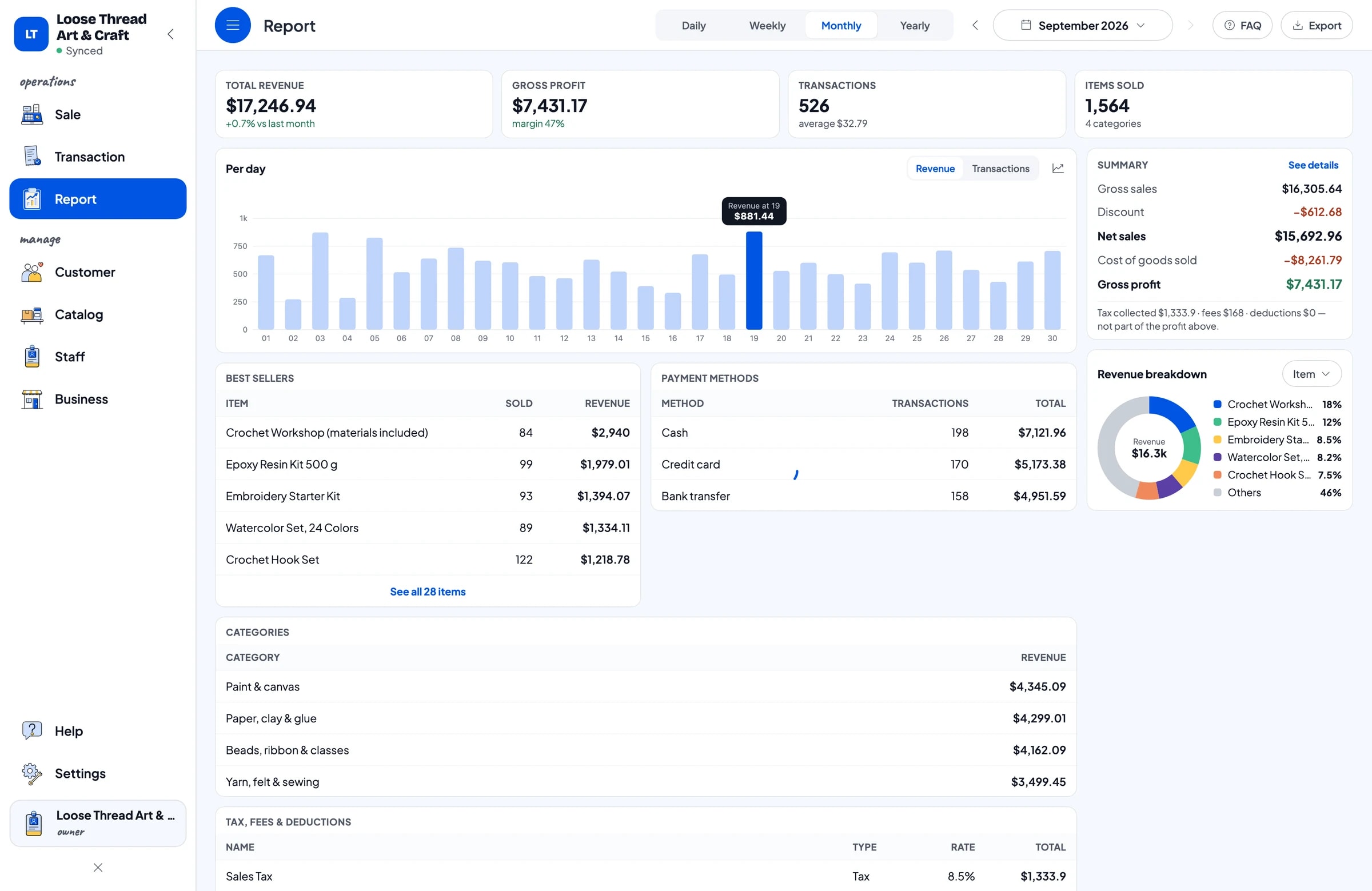Click the highlighted day 19 bar
The width and height of the screenshot is (1372, 891).
click(754, 281)
